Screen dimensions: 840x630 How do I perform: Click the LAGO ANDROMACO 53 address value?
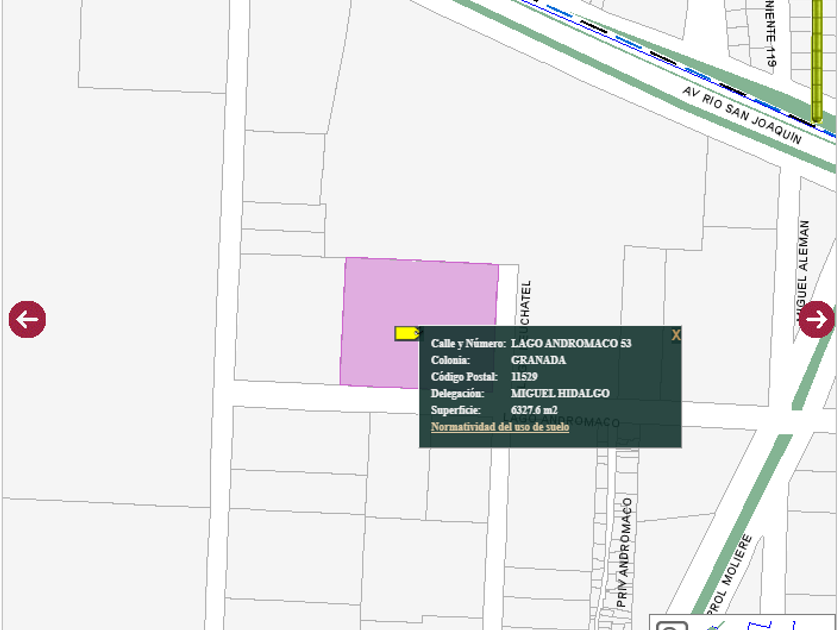(571, 344)
